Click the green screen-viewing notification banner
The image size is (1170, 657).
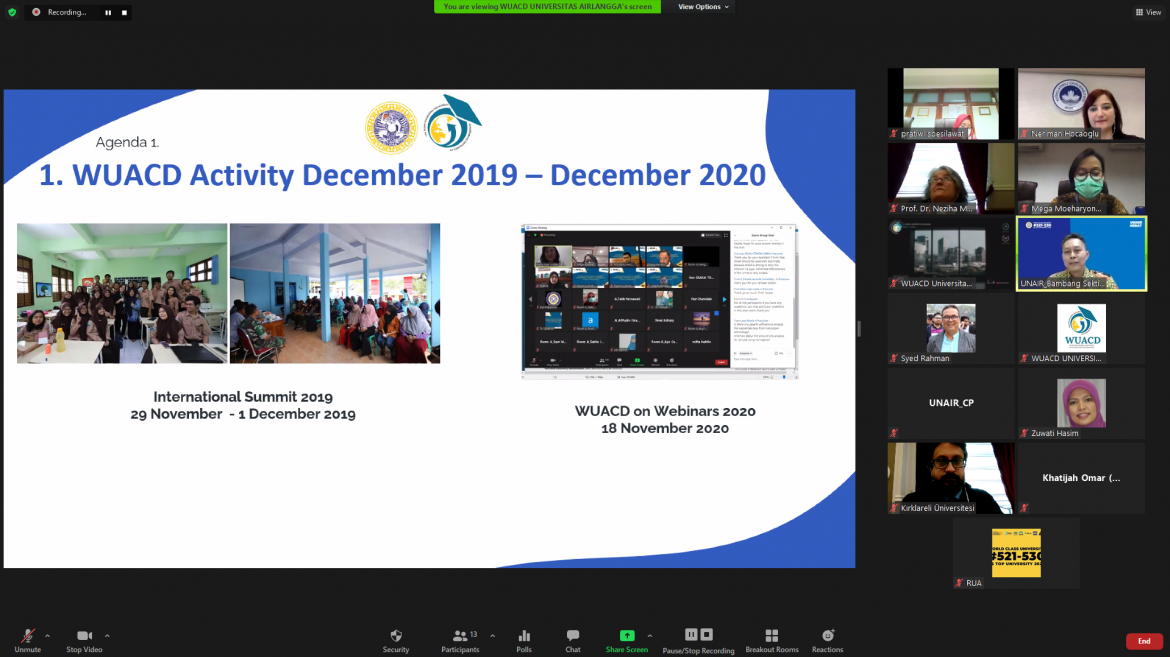[547, 7]
